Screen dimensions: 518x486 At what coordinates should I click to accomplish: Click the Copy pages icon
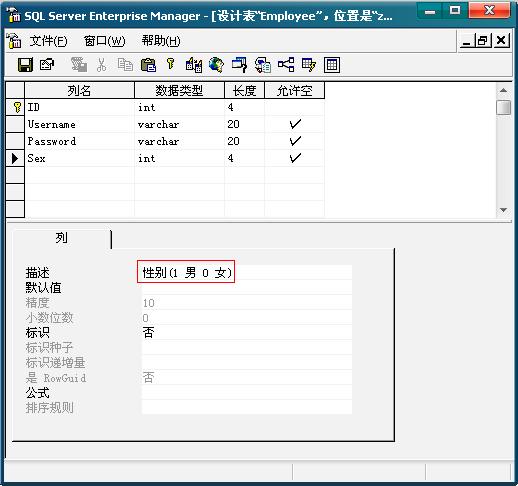[125, 65]
